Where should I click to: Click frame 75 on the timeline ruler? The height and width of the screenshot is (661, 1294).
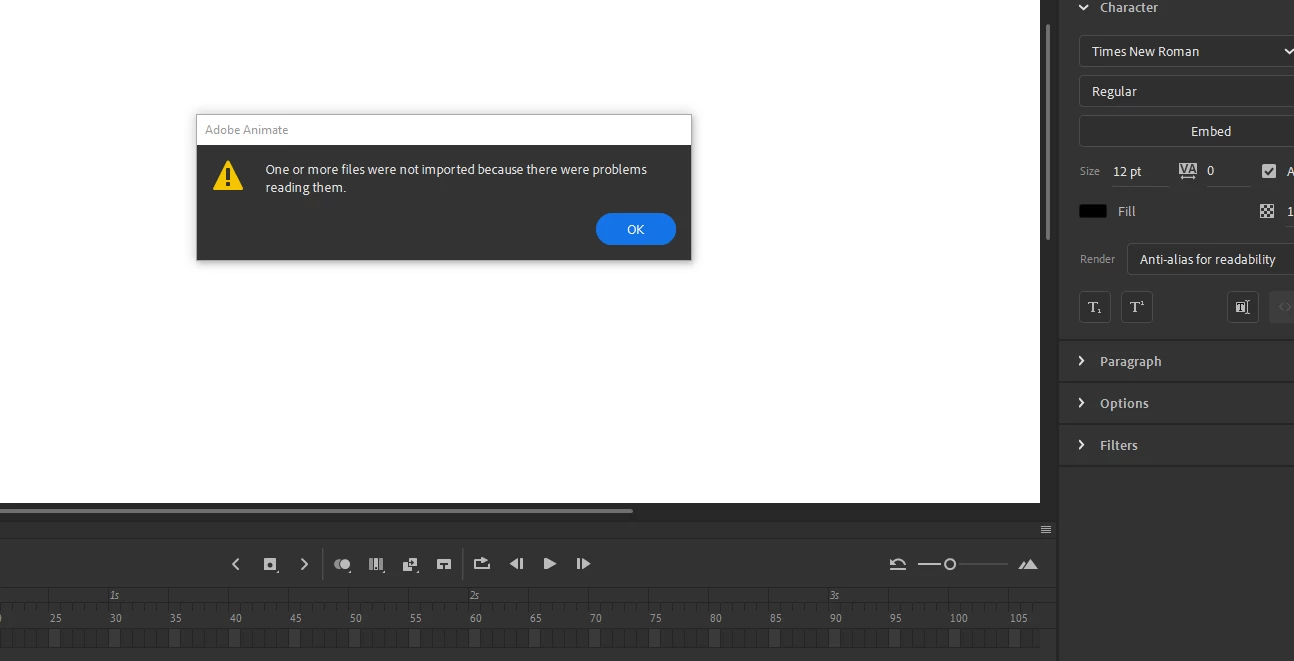click(x=655, y=618)
